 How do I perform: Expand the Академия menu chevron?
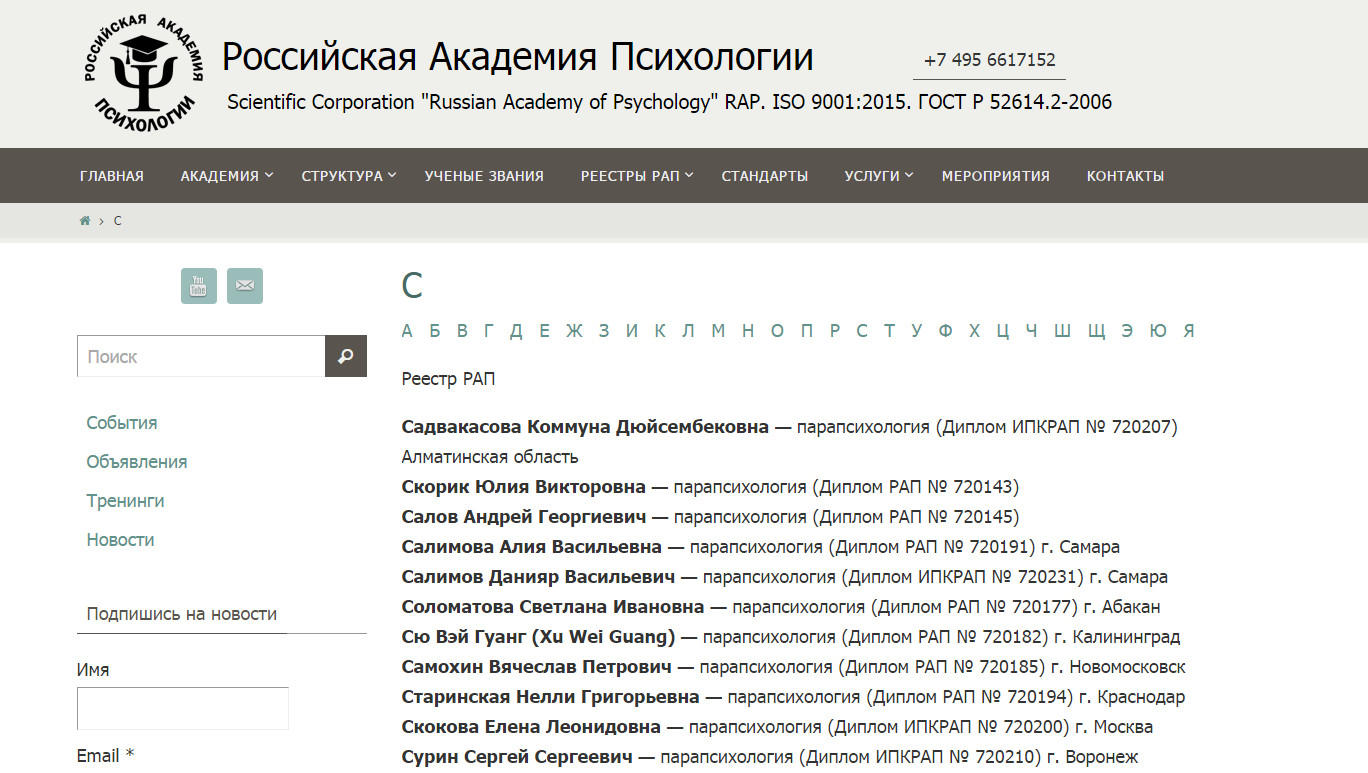click(x=269, y=175)
